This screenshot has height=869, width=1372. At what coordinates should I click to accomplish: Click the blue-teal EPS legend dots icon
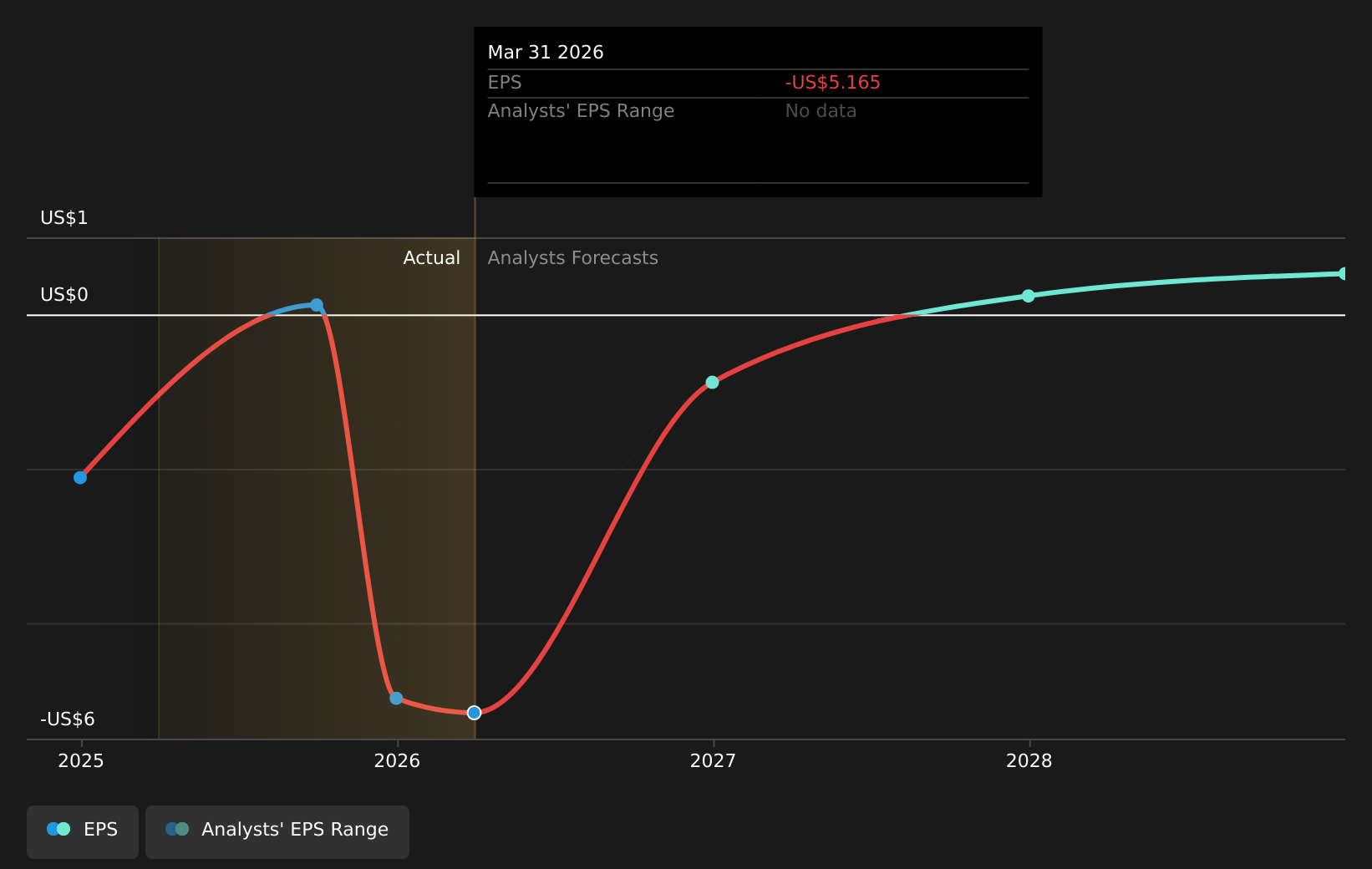click(58, 829)
